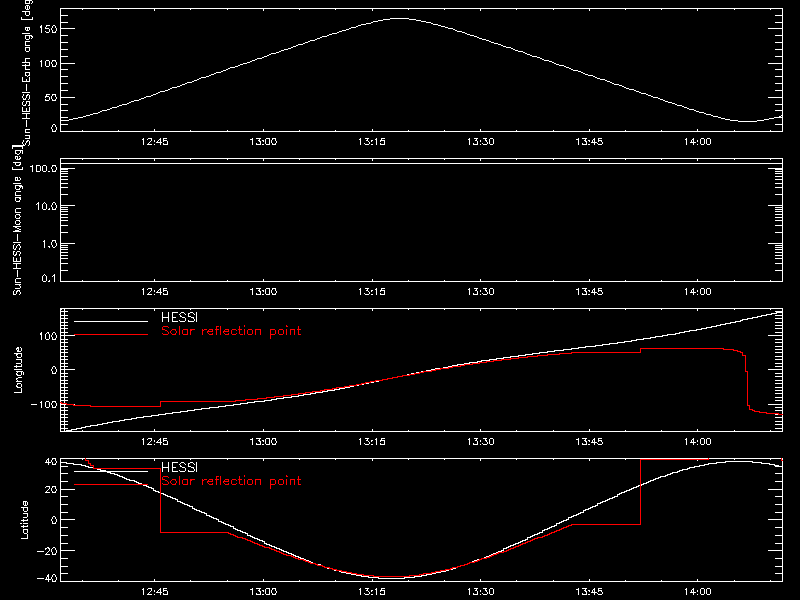Click 13:00 label under Earth angle plot

pyautogui.click(x=263, y=142)
